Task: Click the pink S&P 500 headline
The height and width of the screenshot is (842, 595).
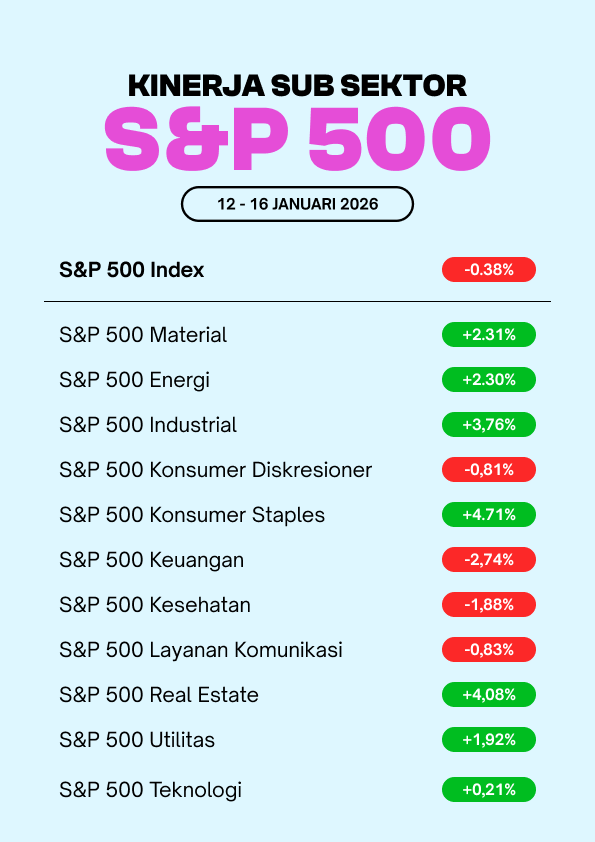Action: pos(297,139)
